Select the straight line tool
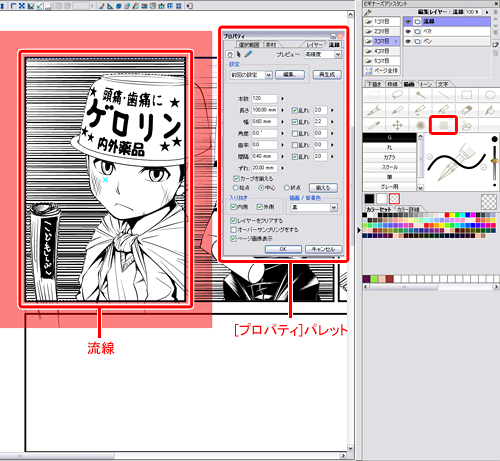Viewport: 500px width, 461px height. click(443, 95)
